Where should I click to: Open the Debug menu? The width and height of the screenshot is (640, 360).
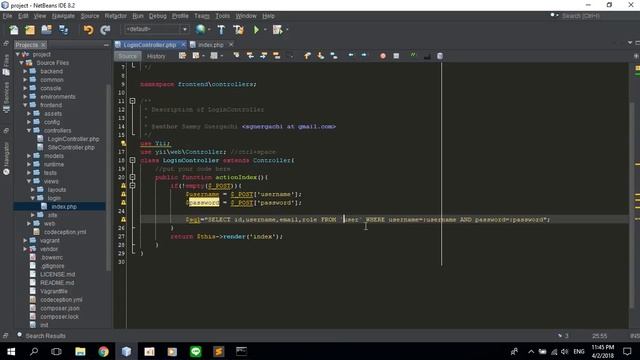point(158,16)
